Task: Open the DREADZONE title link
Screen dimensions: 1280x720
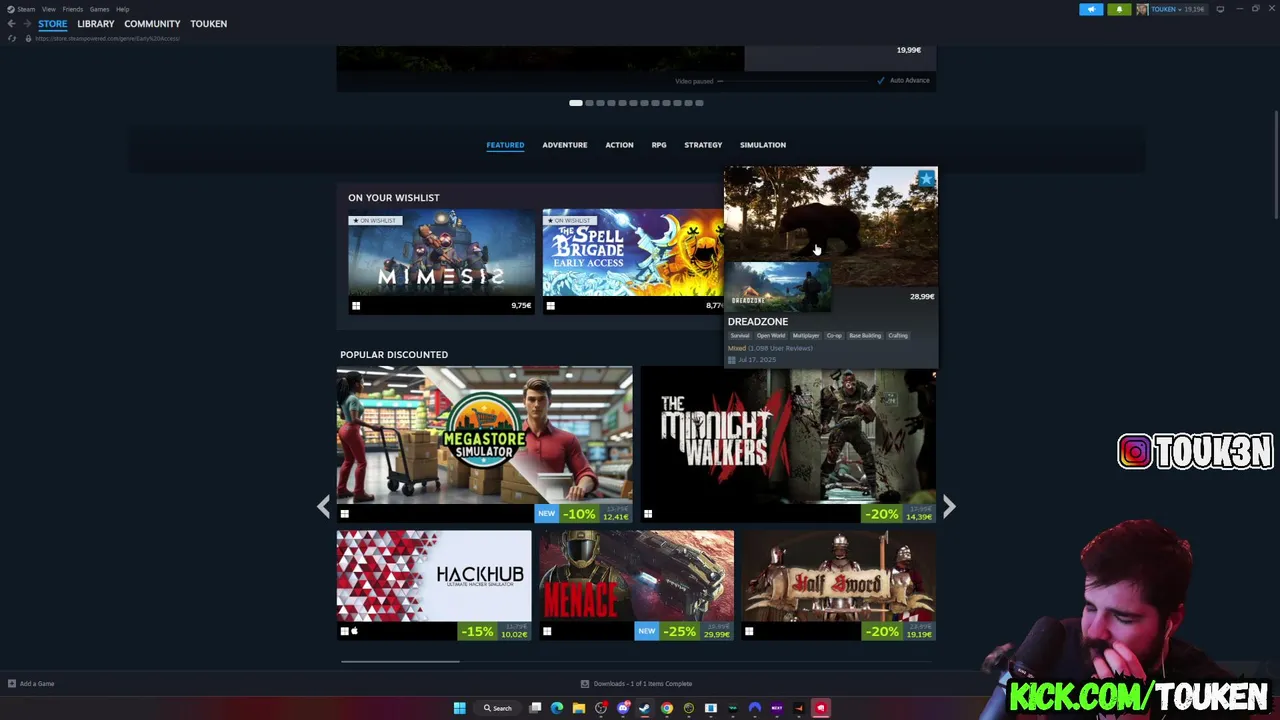Action: click(x=758, y=322)
